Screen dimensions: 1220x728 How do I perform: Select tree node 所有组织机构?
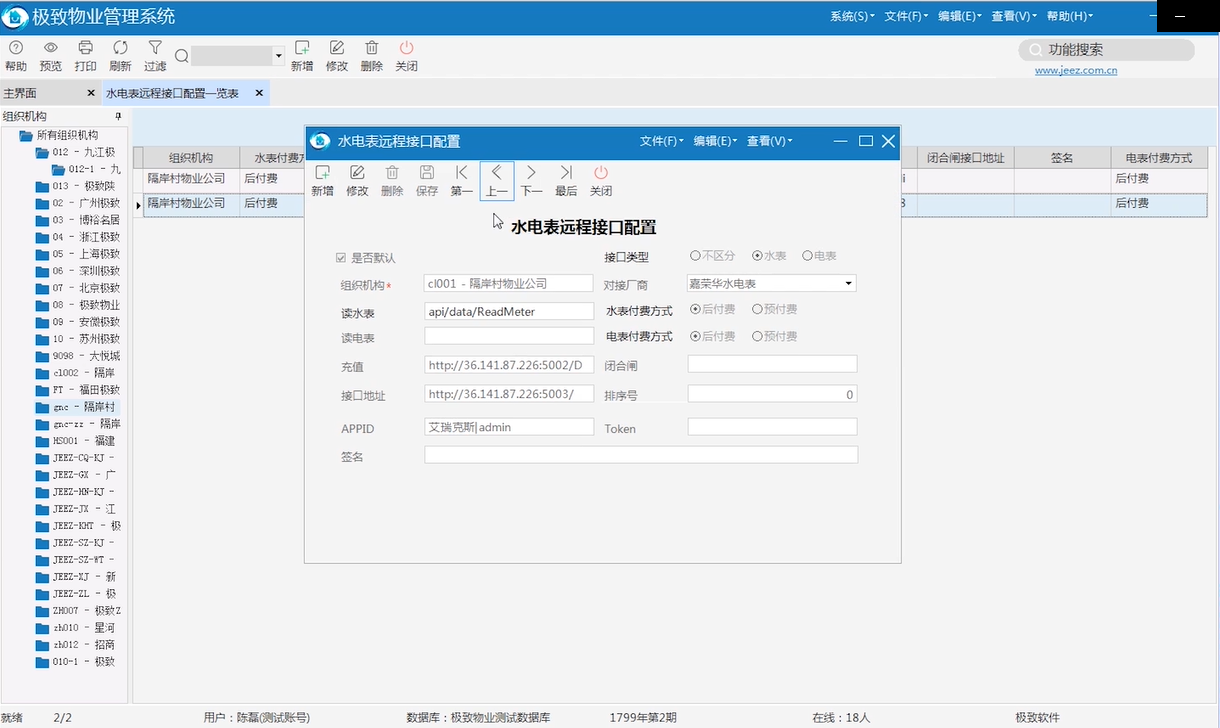[x=67, y=135]
